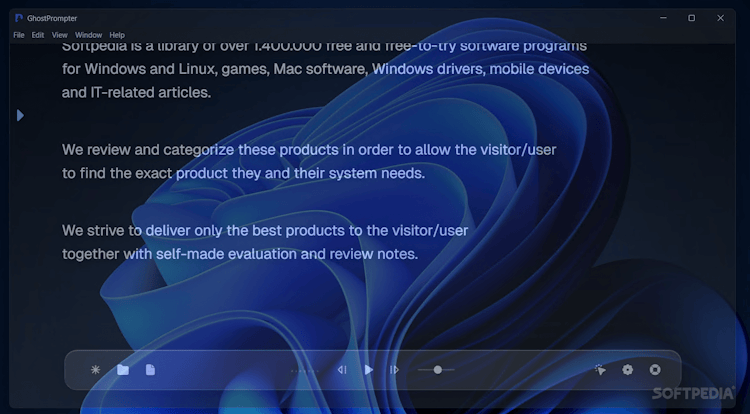Click the dotted progress indicator in toolbar

[305, 370]
